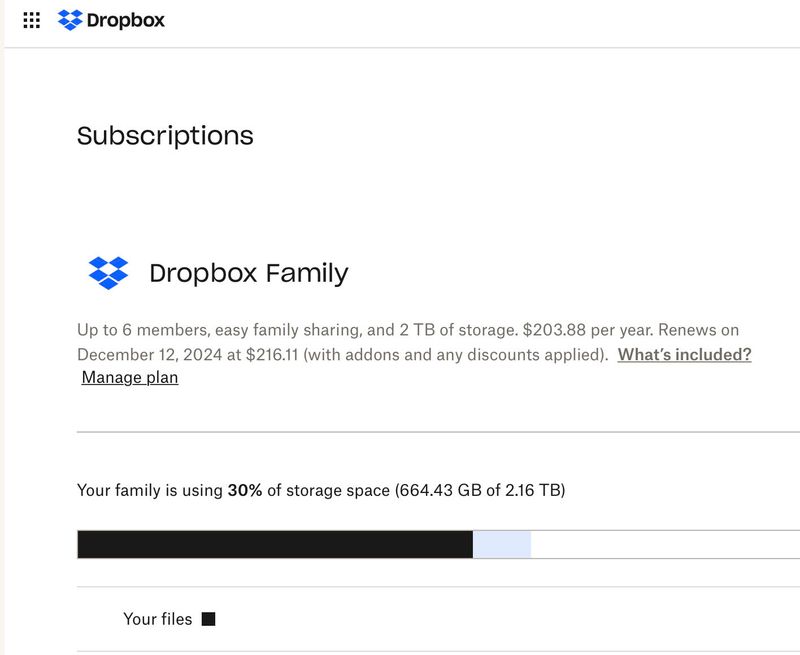Screen dimensions: 800x655
Task: Select the Your files legend label
Action: 157,619
